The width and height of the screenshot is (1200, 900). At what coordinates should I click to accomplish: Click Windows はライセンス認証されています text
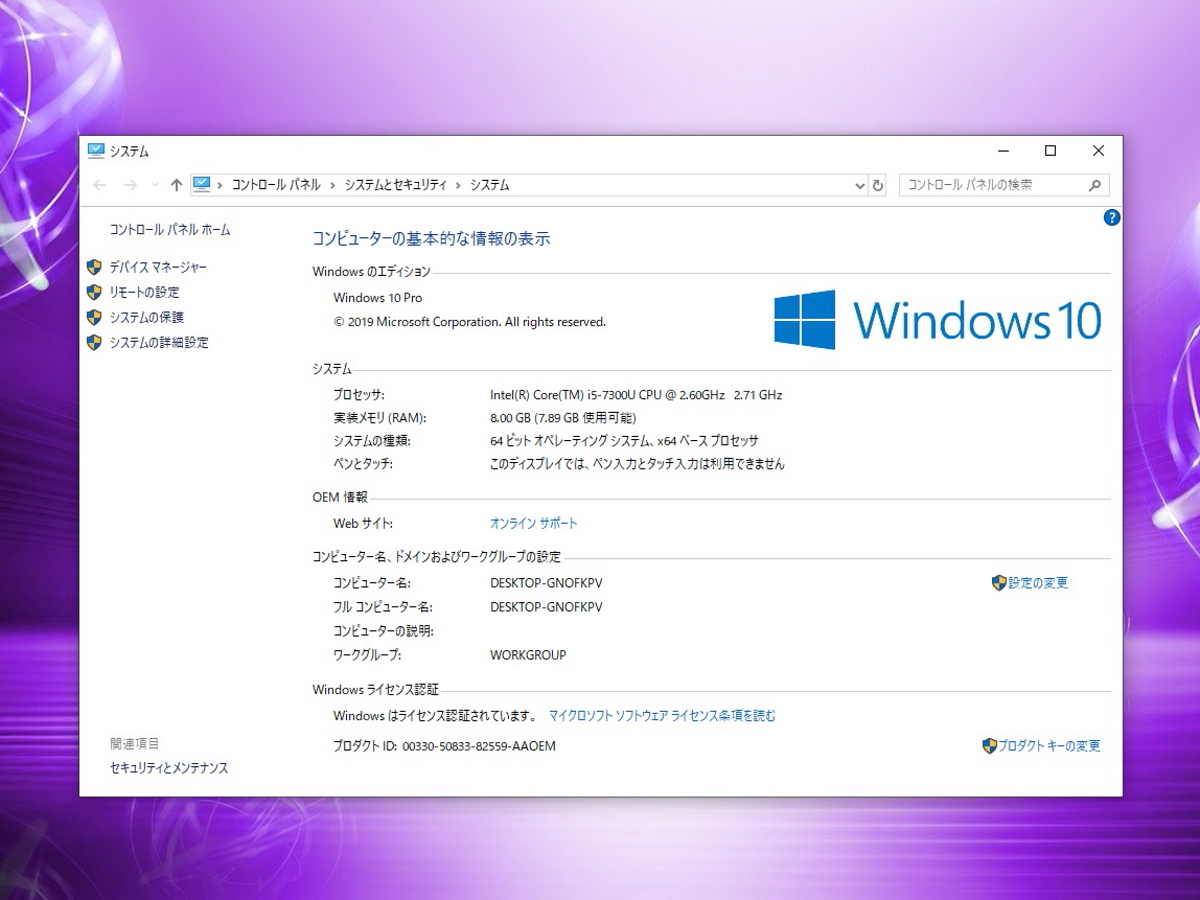(x=436, y=715)
